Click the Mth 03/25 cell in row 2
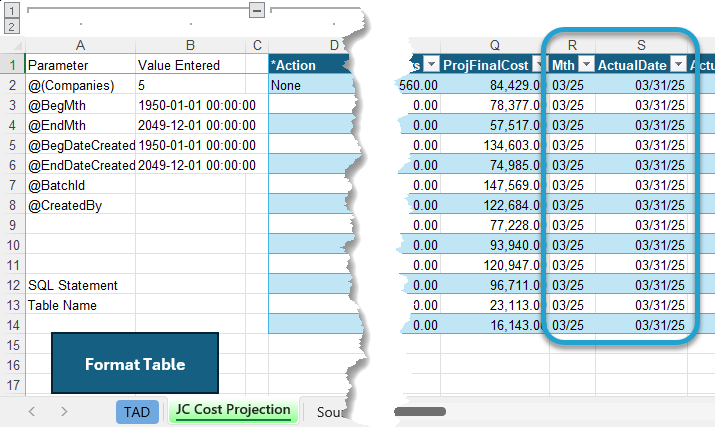 [x=572, y=85]
